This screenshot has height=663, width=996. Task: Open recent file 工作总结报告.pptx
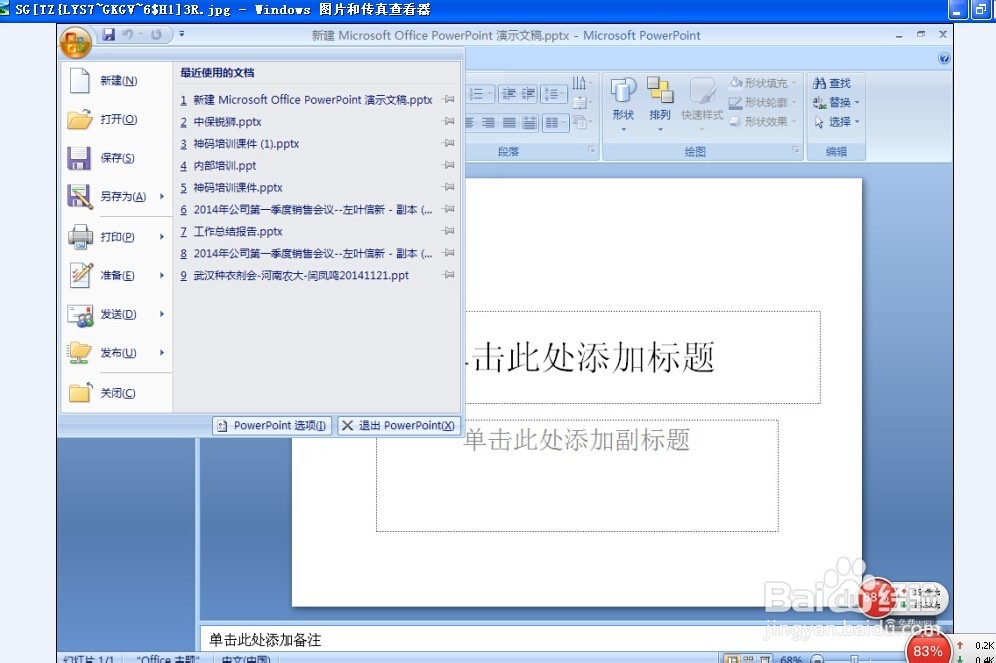pos(238,231)
